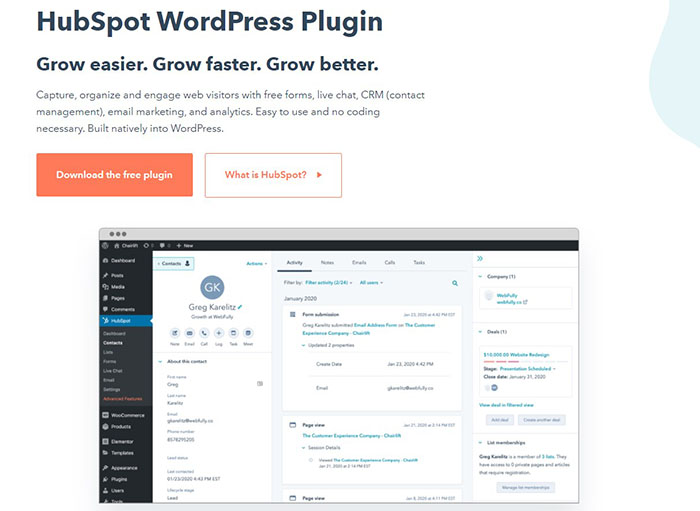Click the Log activity plus icon
Viewport: 700px width, 511px height.
(219, 333)
